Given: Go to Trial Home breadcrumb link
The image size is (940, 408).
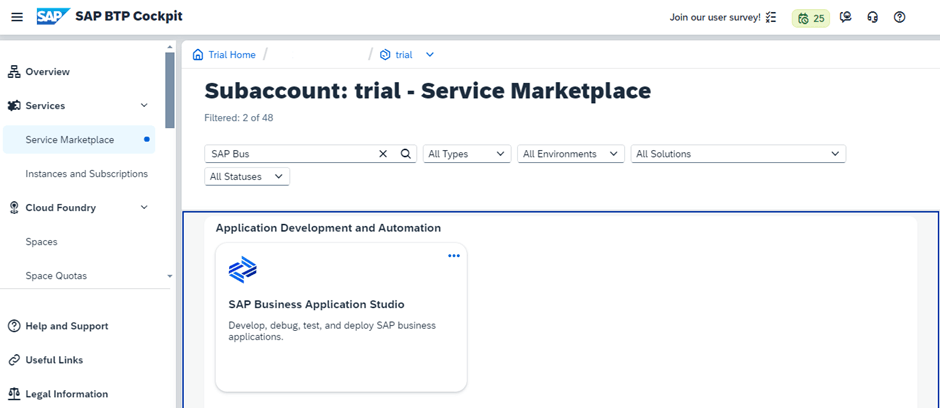Looking at the screenshot, I should [232, 55].
